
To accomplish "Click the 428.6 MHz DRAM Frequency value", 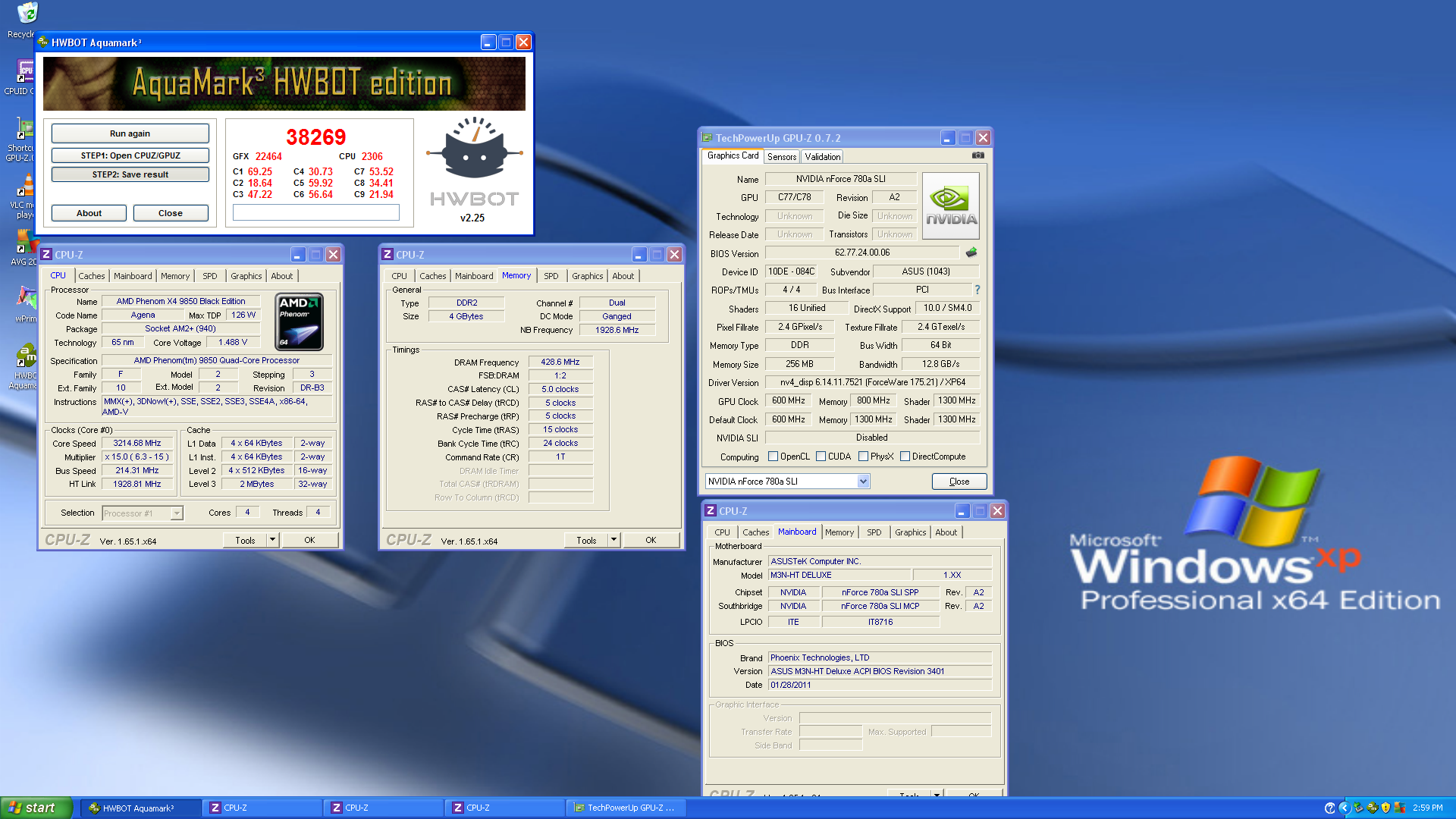I will (560, 362).
